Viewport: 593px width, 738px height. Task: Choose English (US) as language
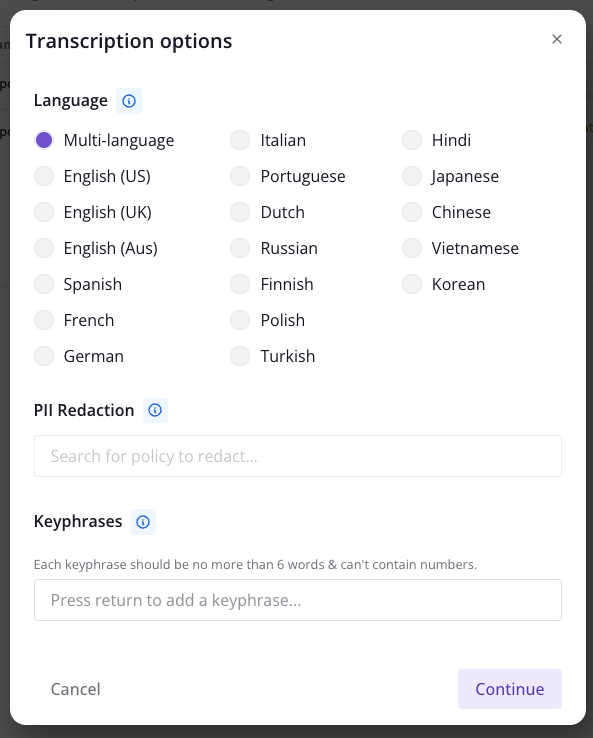[x=44, y=176]
